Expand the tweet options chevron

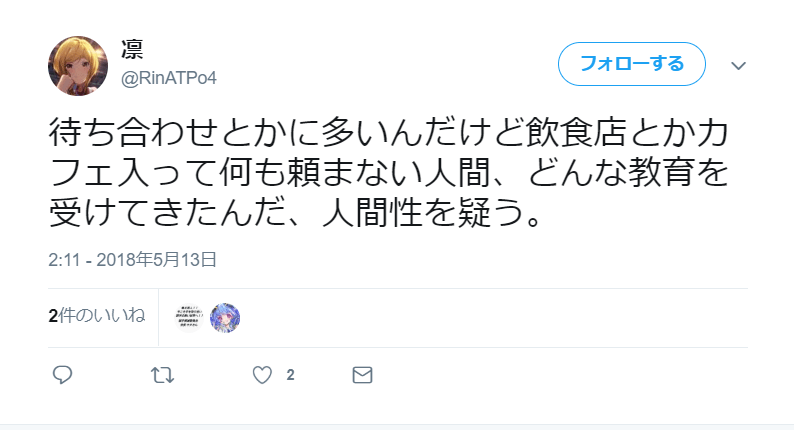[739, 66]
